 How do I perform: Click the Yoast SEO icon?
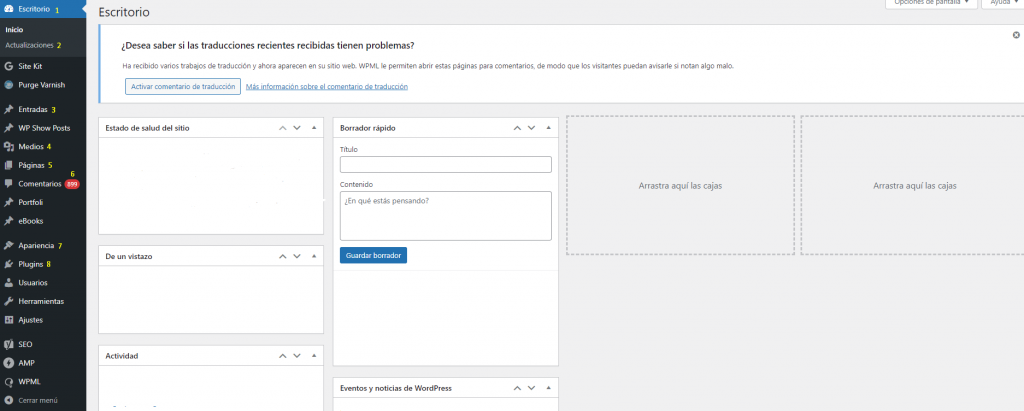(8, 344)
